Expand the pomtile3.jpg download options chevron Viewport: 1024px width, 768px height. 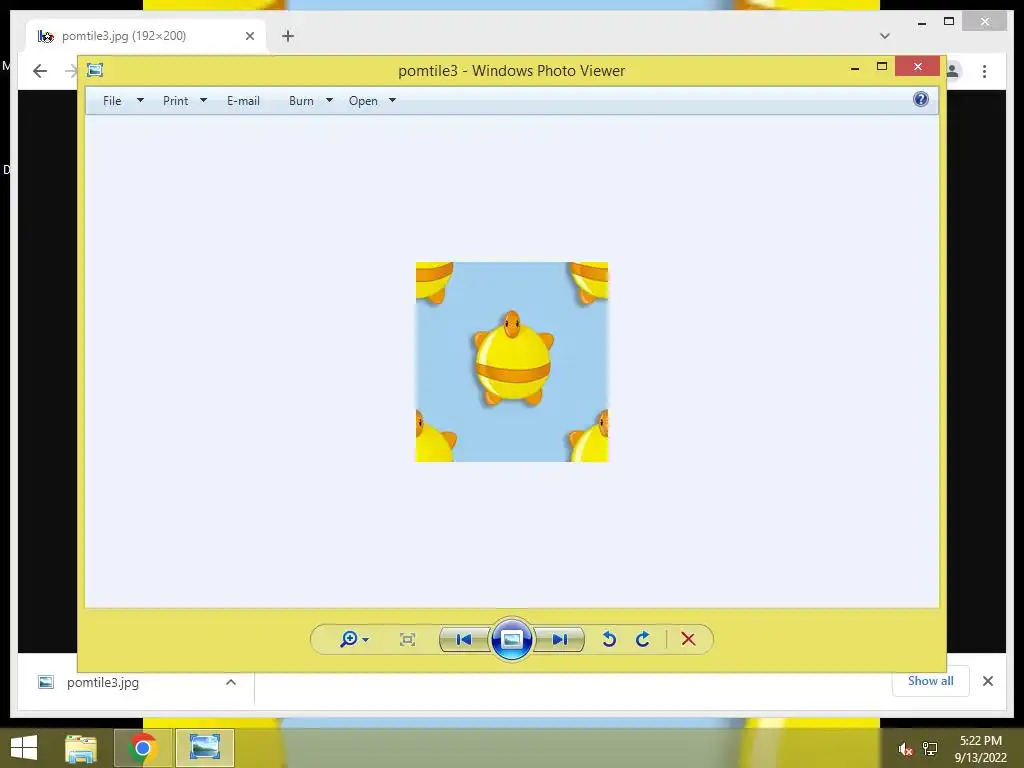click(231, 682)
